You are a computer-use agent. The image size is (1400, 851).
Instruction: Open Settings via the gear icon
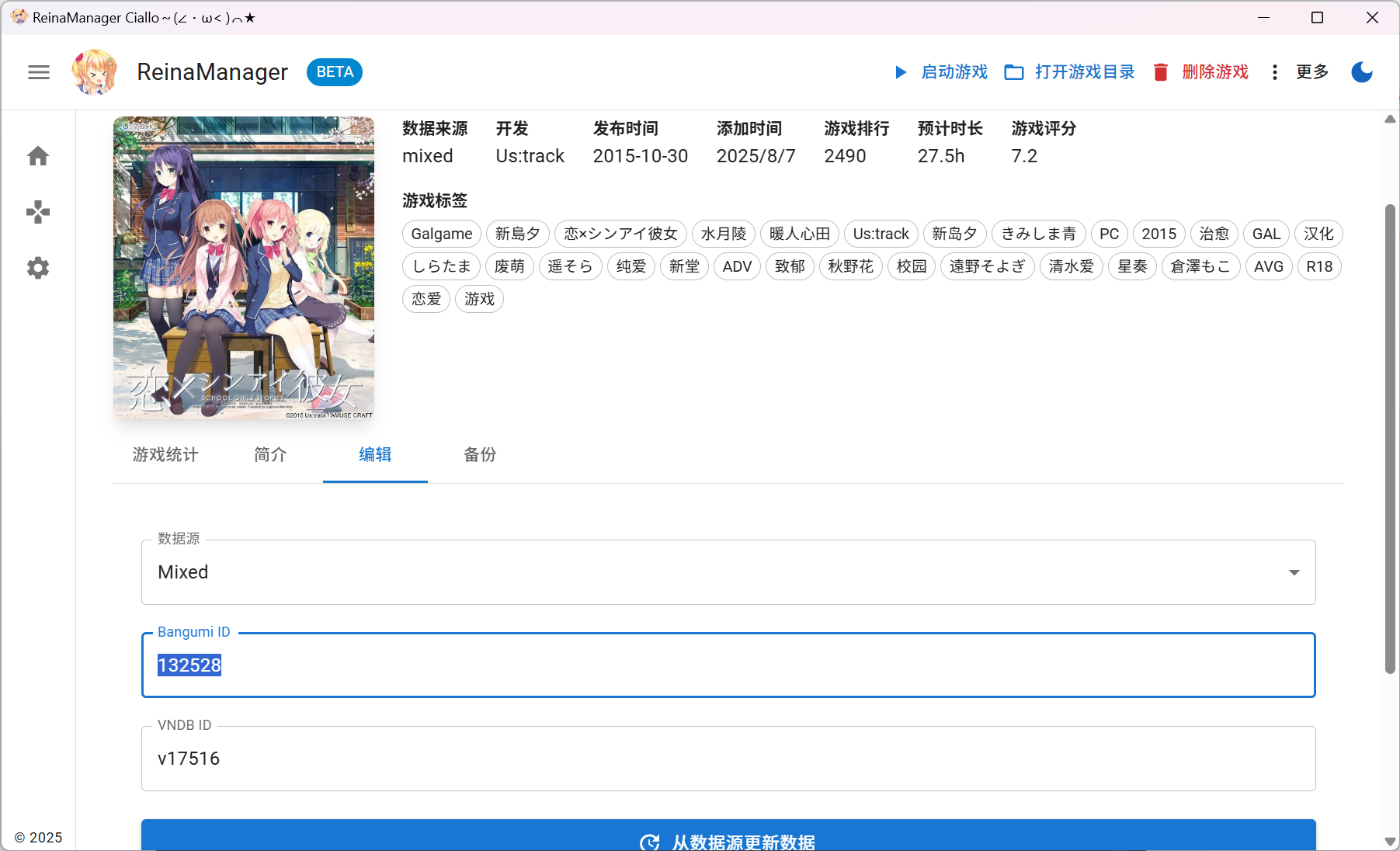coord(38,268)
